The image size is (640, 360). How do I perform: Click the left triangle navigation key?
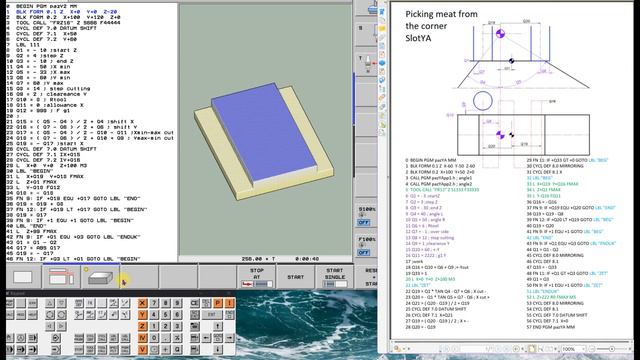(x=50, y=326)
